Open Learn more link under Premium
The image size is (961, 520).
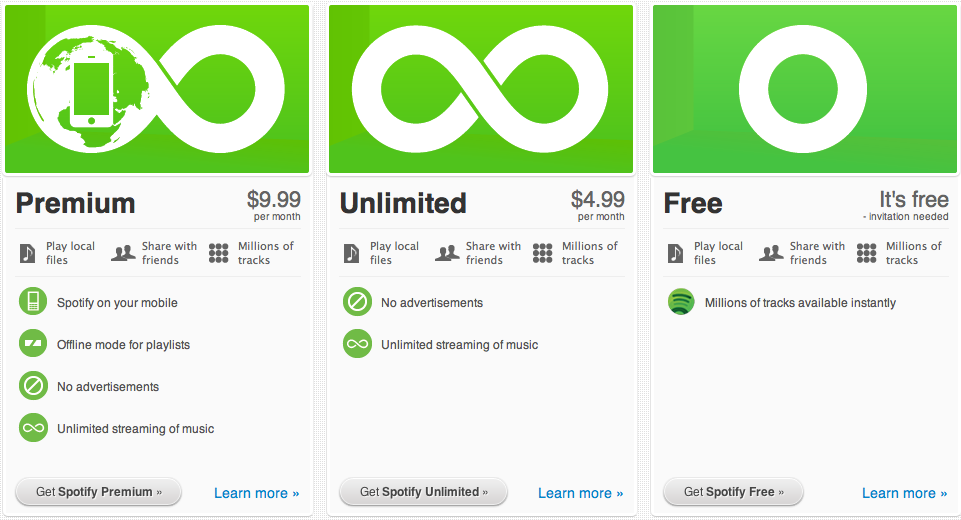[257, 493]
